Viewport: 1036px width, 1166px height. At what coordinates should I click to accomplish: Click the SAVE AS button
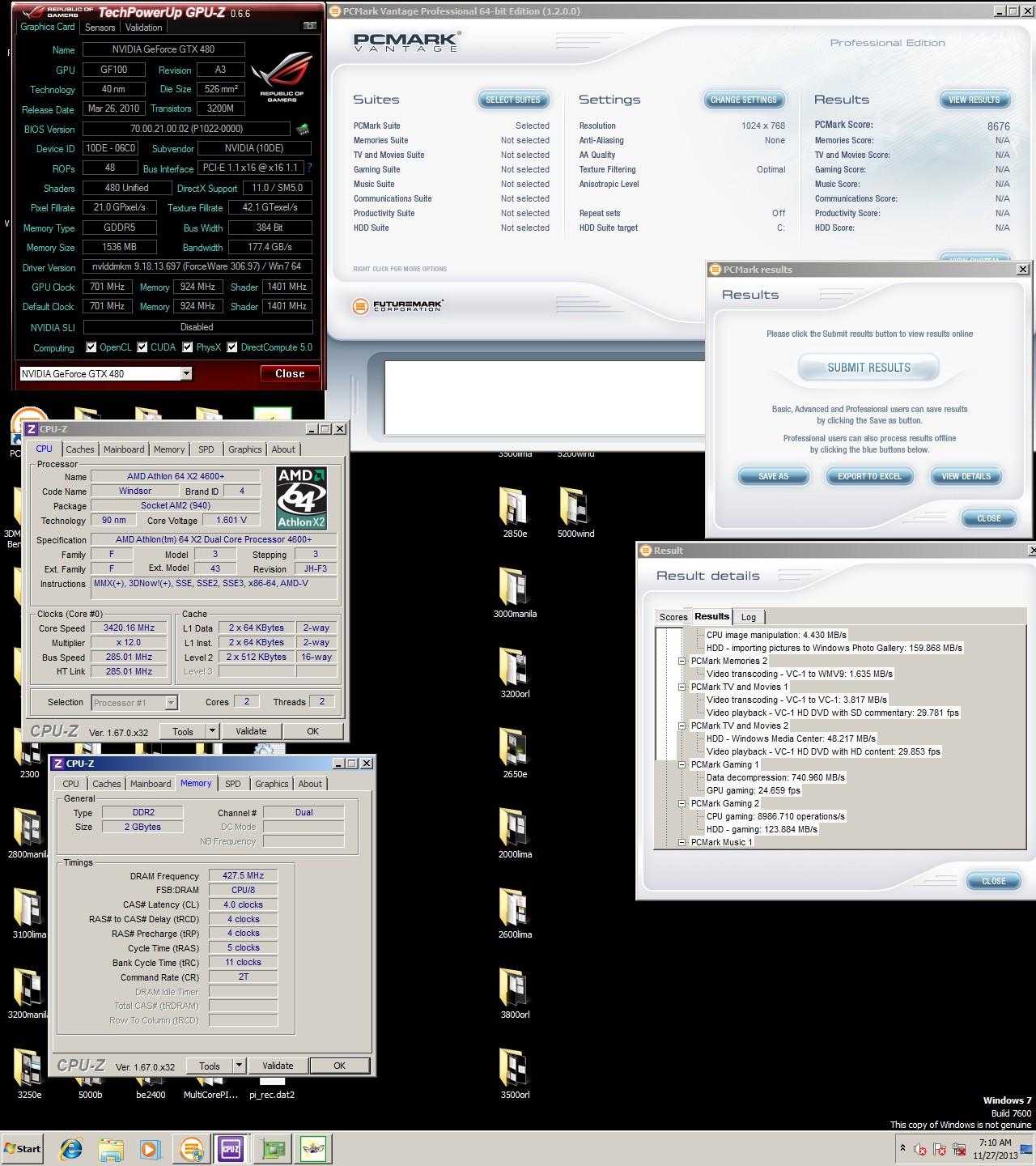click(x=773, y=476)
